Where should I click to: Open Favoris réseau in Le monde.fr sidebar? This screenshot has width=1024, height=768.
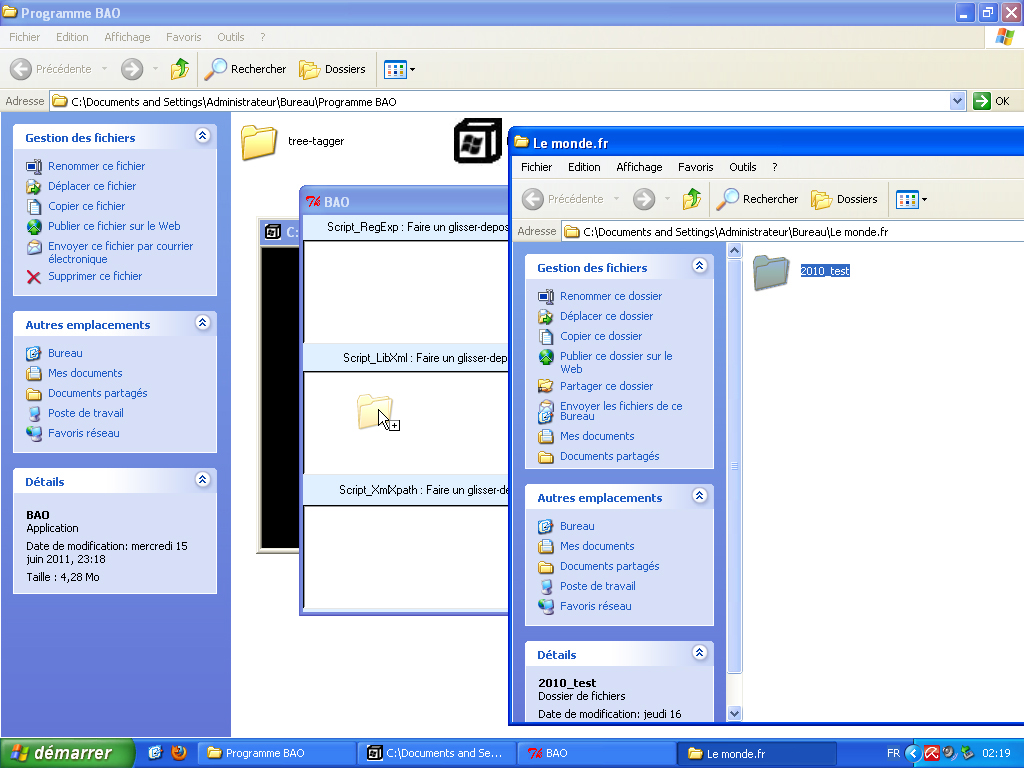tap(596, 607)
